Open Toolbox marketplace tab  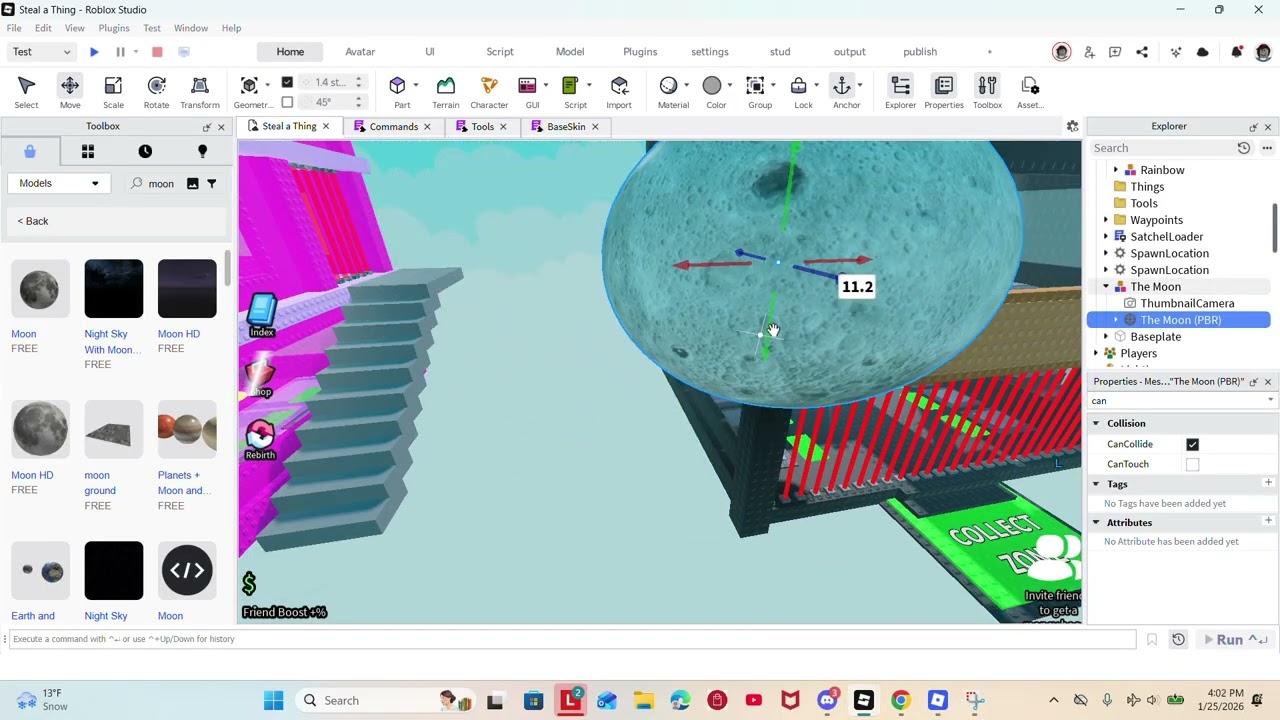(30, 151)
